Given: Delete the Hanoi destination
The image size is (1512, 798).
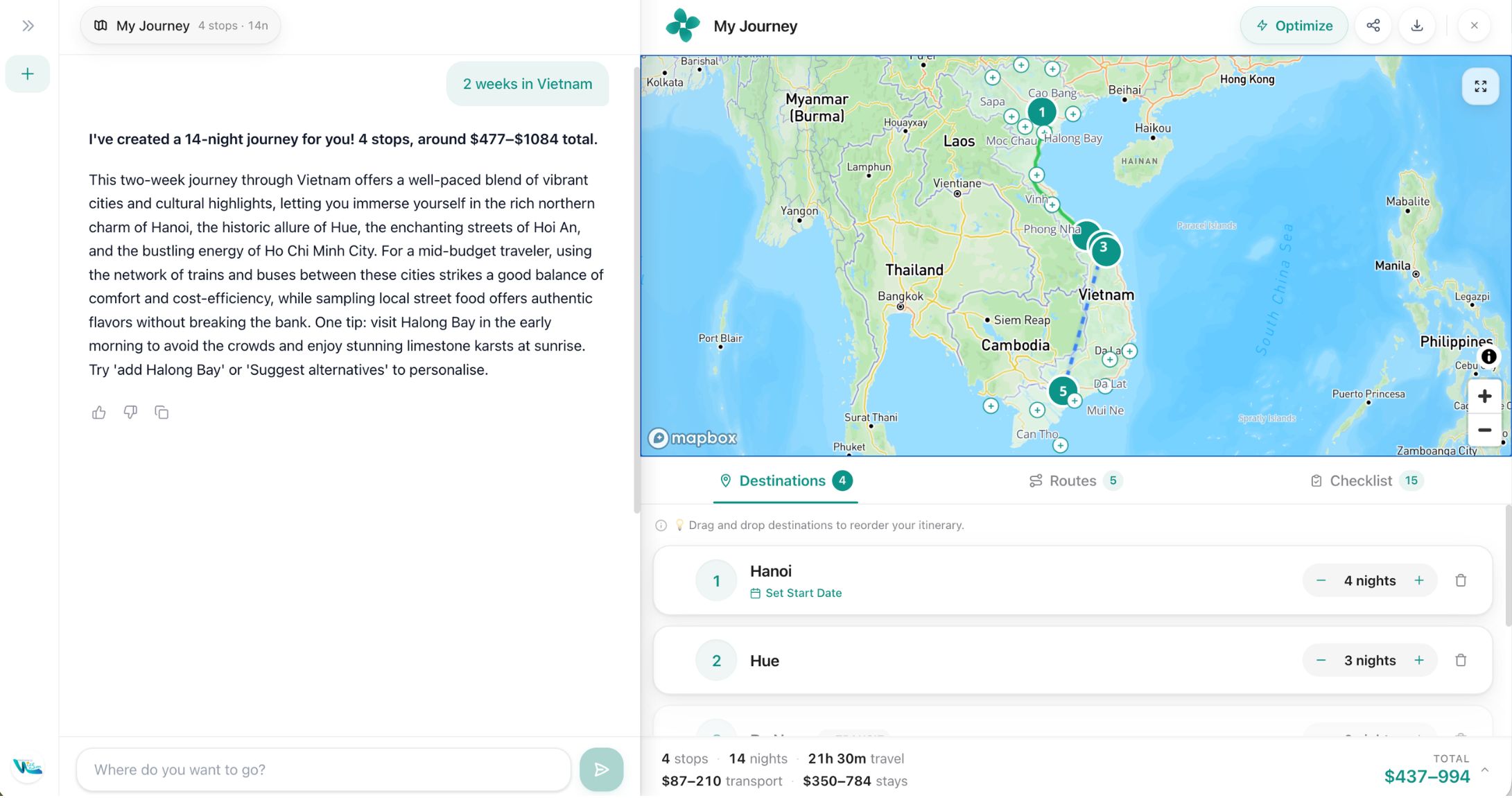Looking at the screenshot, I should point(1460,580).
